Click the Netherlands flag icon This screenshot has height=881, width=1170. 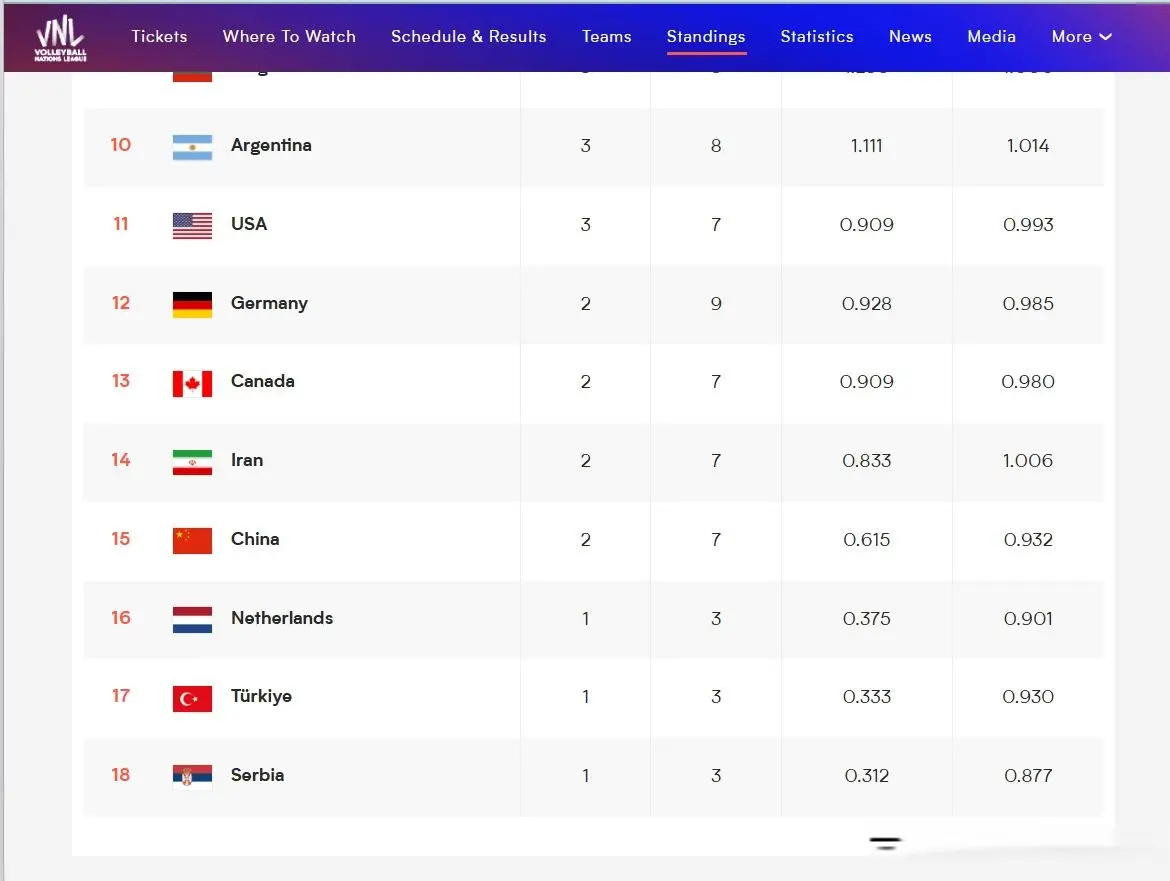(192, 620)
